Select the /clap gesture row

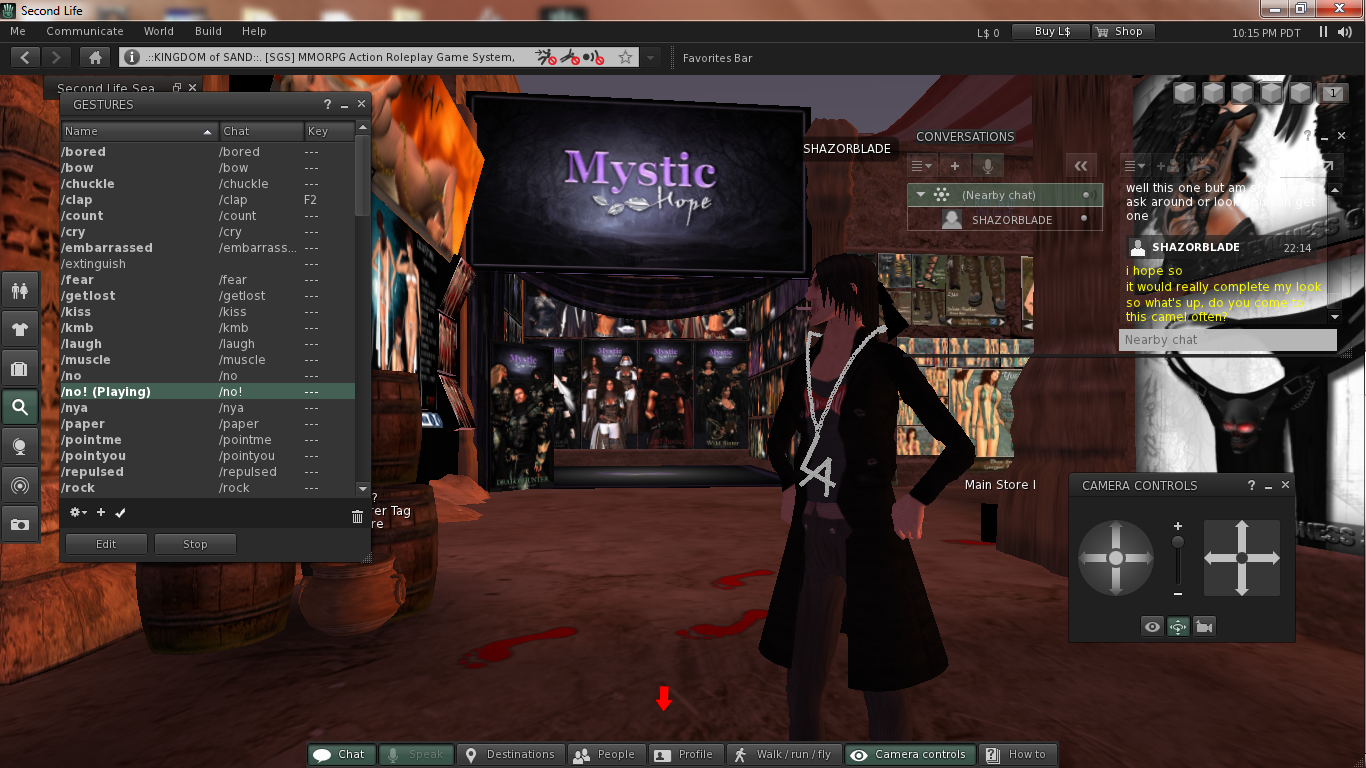207,200
